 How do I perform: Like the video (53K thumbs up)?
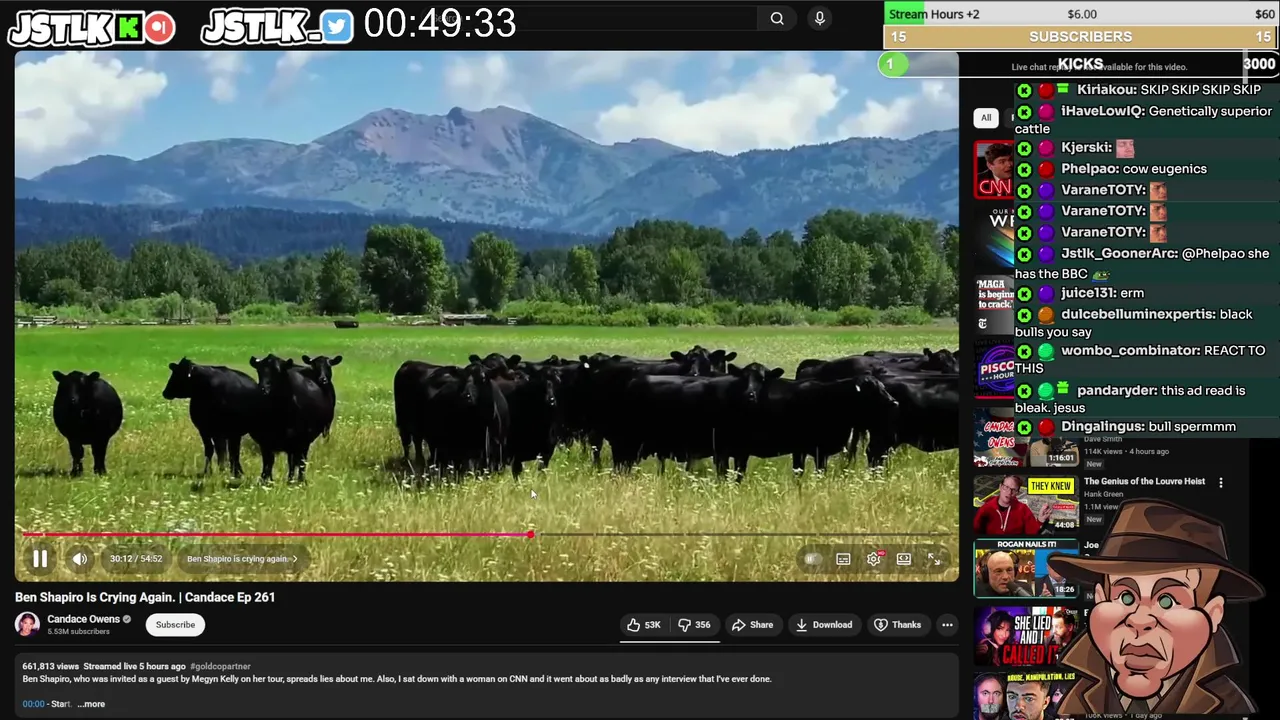point(644,625)
